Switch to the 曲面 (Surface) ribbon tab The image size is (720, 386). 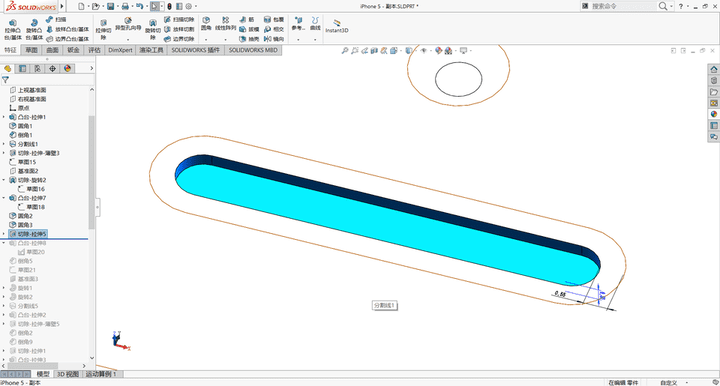pos(52,50)
